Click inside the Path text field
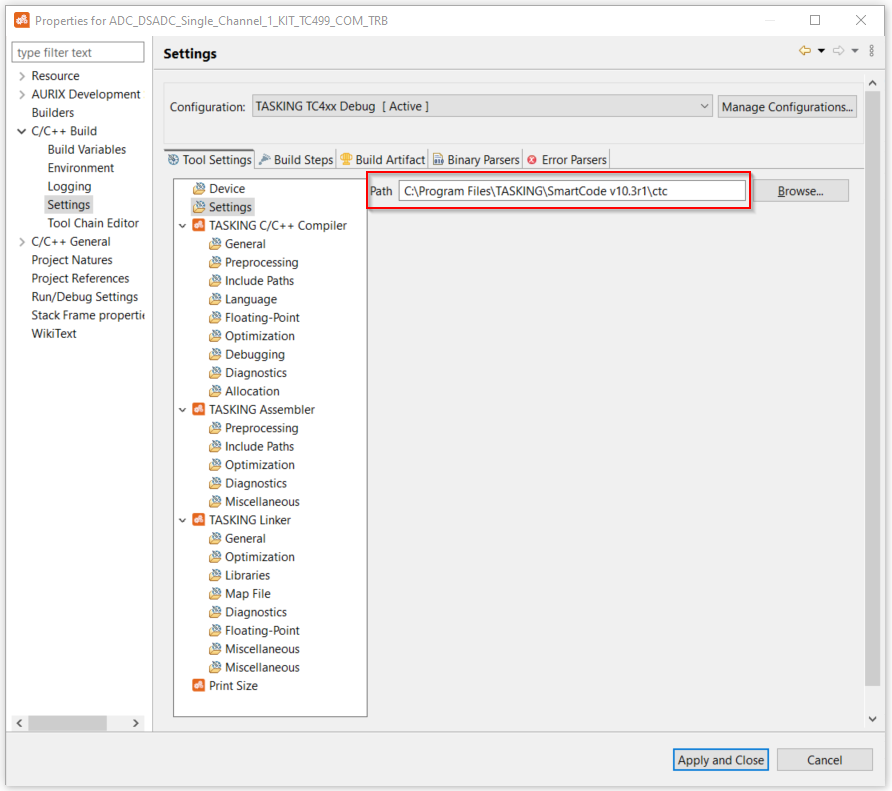 point(572,191)
